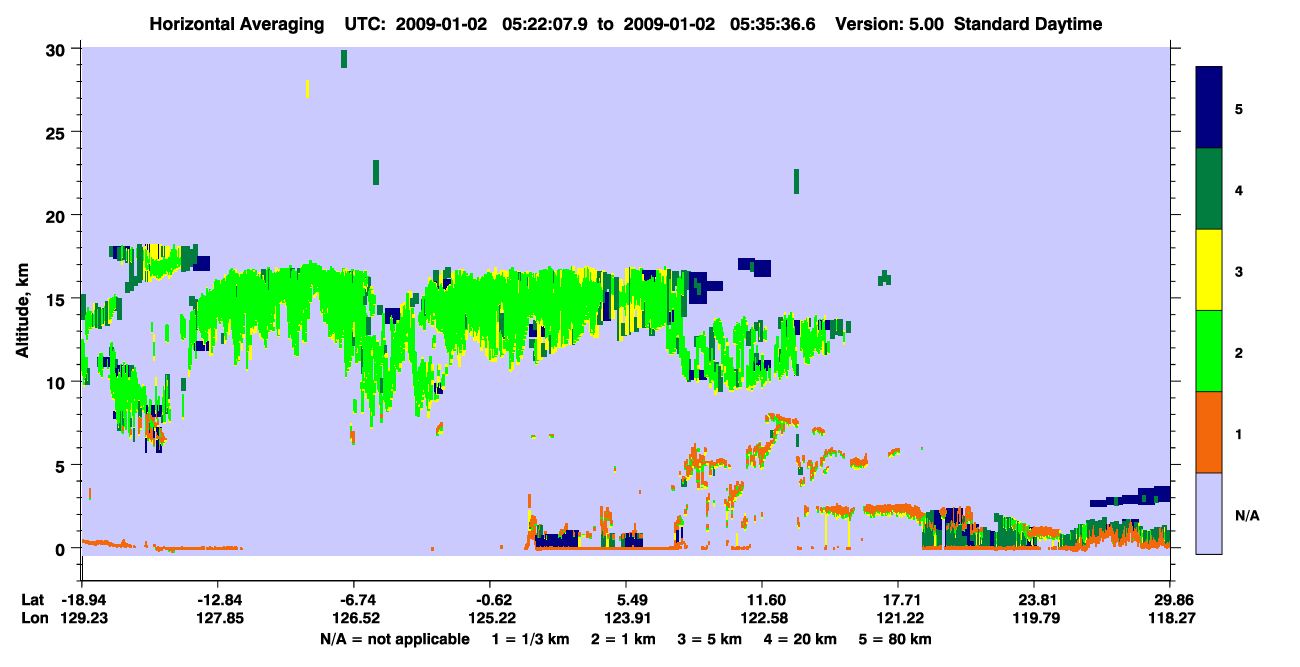Click longitude value 127.85
Image resolution: width=1300 pixels, height=667 pixels.
(218, 618)
